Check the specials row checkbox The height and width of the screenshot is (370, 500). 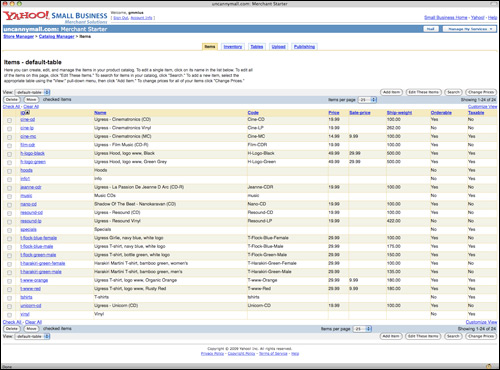coord(9,230)
